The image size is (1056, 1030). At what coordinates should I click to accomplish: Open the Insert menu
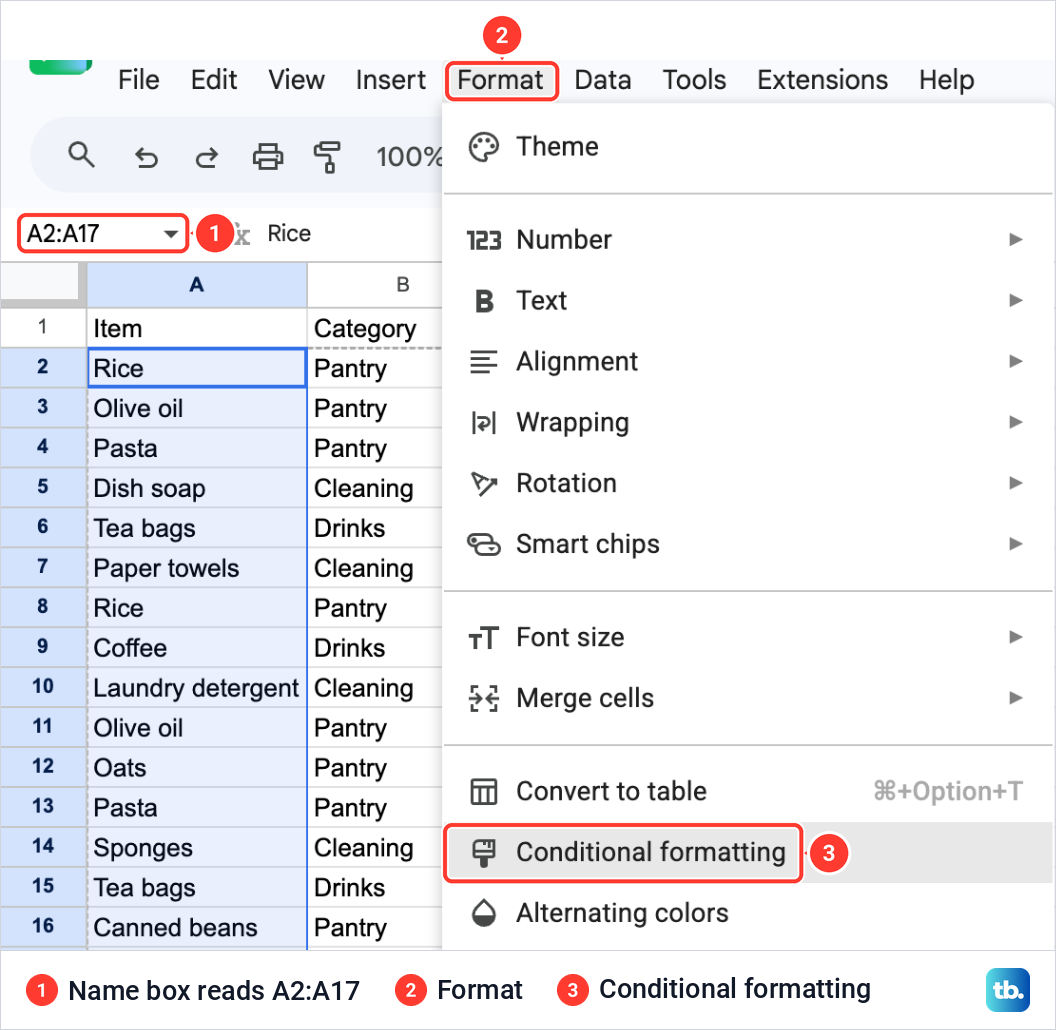click(391, 80)
